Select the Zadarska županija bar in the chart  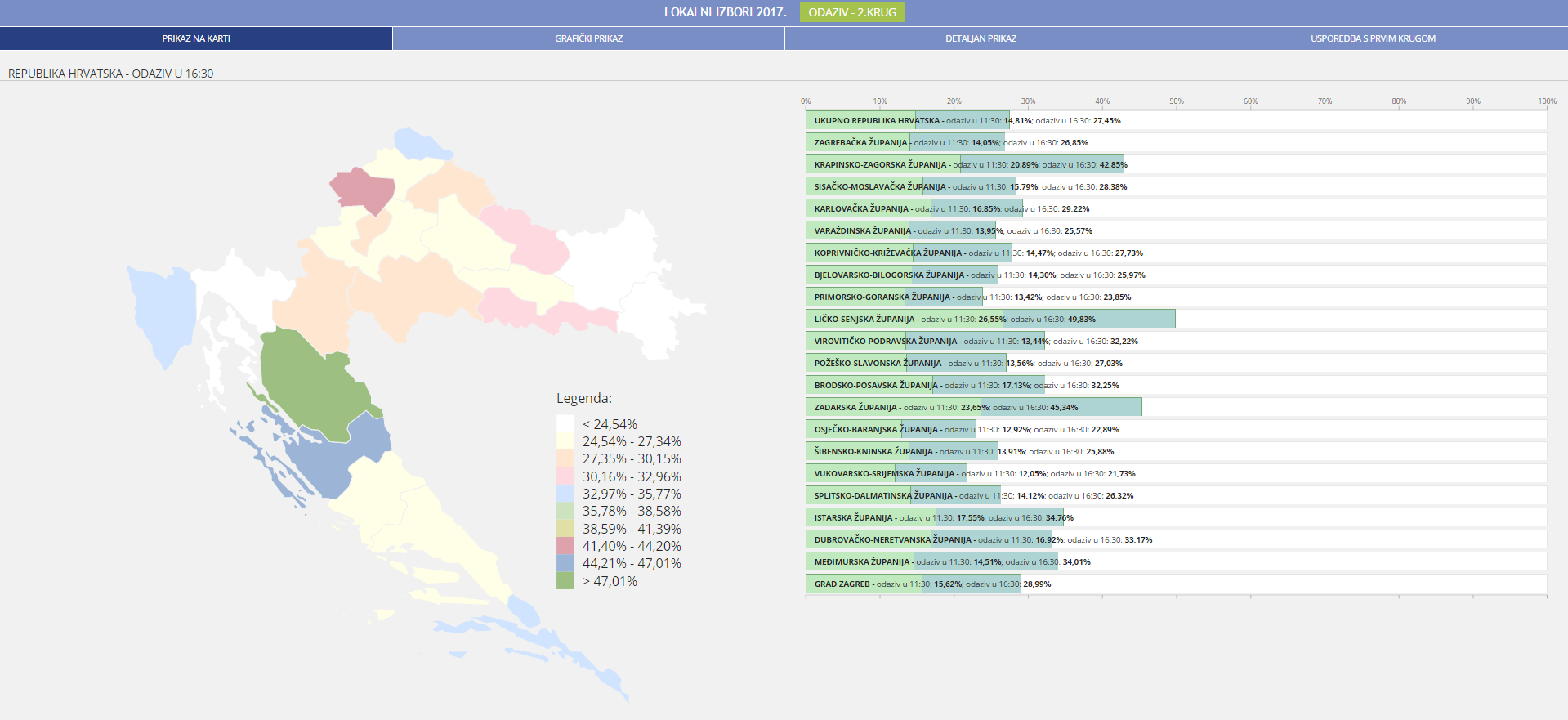point(973,407)
